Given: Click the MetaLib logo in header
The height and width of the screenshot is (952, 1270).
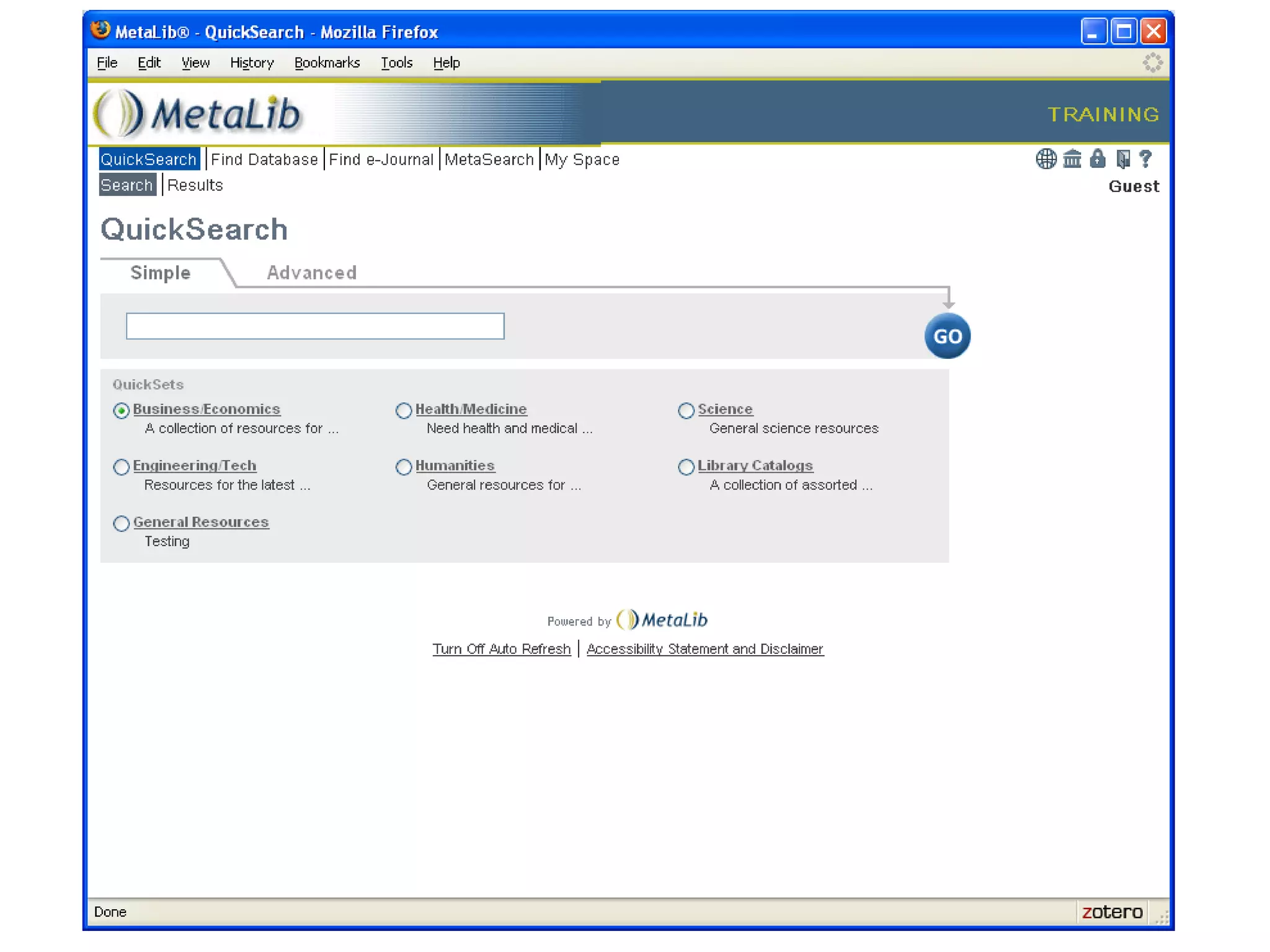Looking at the screenshot, I should click(198, 114).
